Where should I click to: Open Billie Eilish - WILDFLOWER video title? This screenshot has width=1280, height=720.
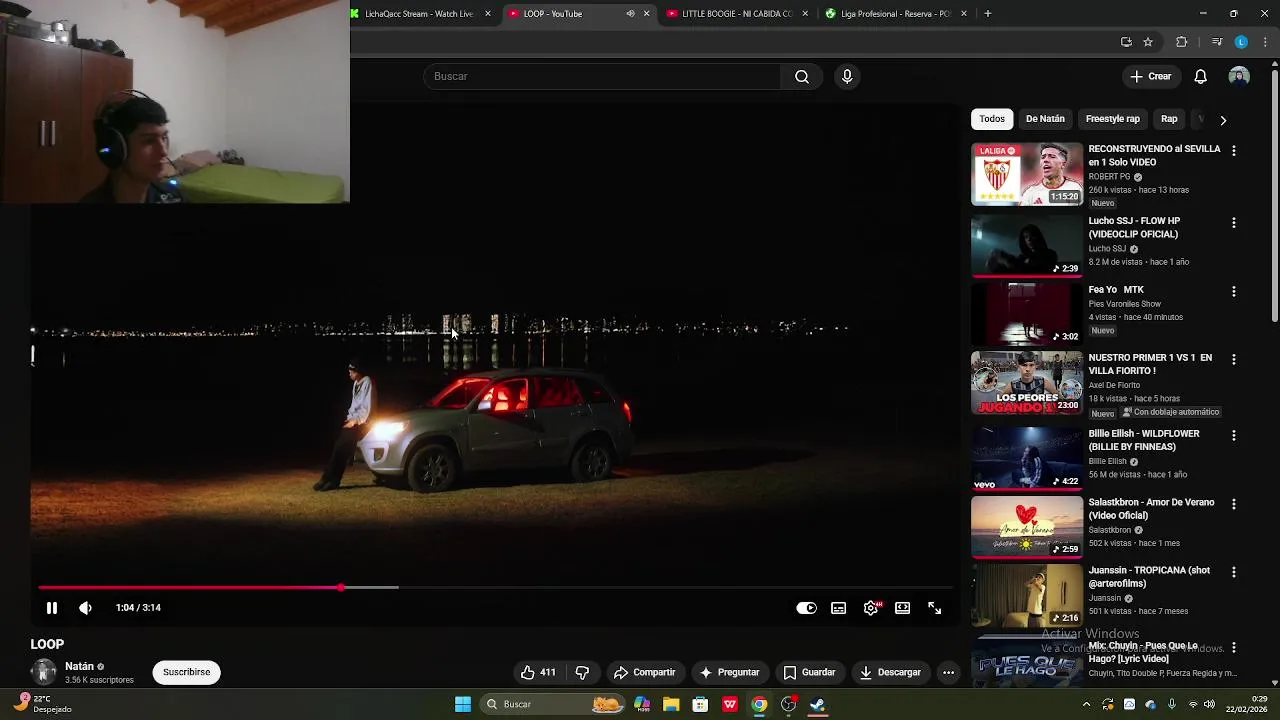[1144, 440]
